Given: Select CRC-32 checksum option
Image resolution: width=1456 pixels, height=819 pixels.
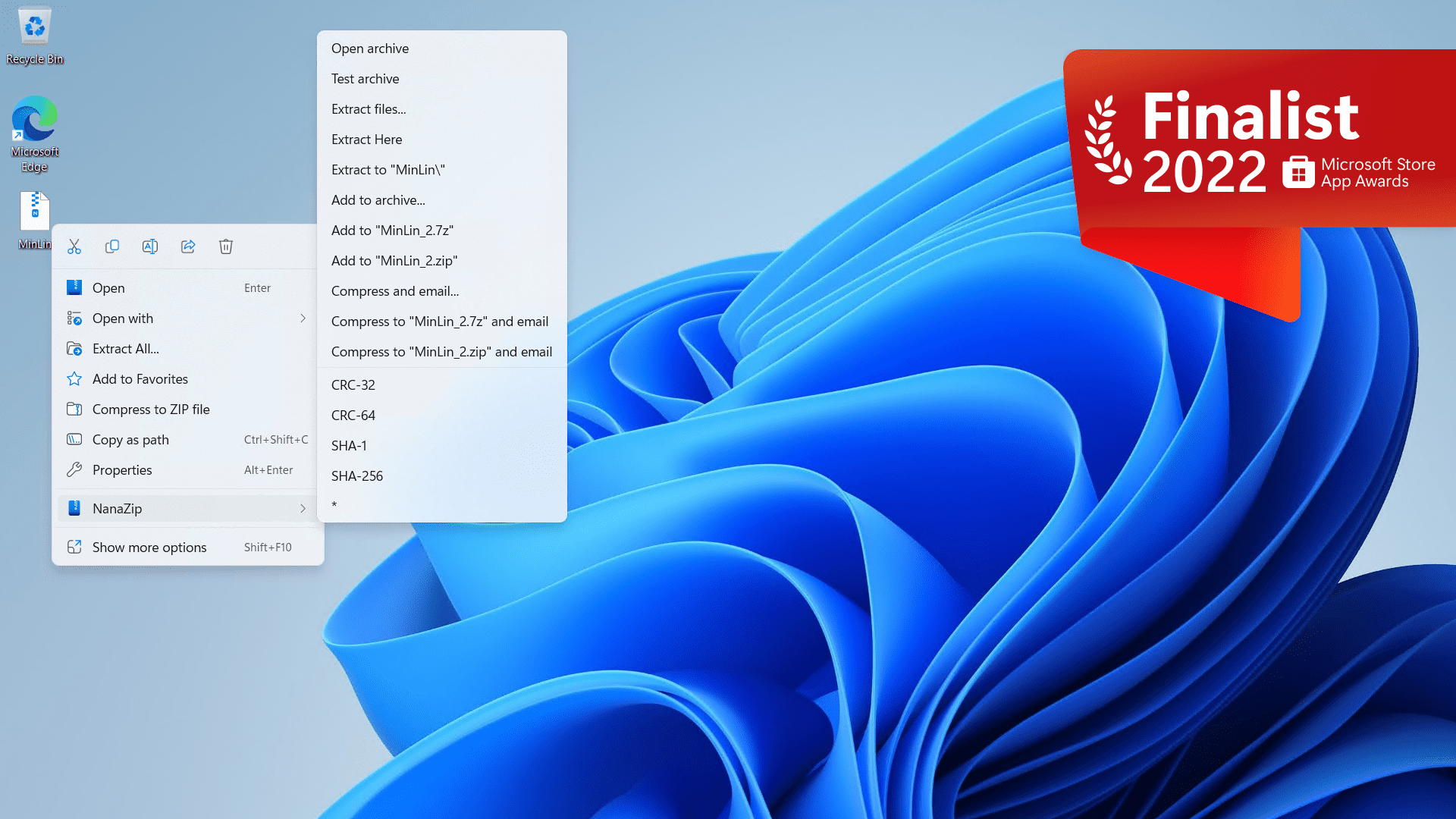Looking at the screenshot, I should click(x=352, y=385).
